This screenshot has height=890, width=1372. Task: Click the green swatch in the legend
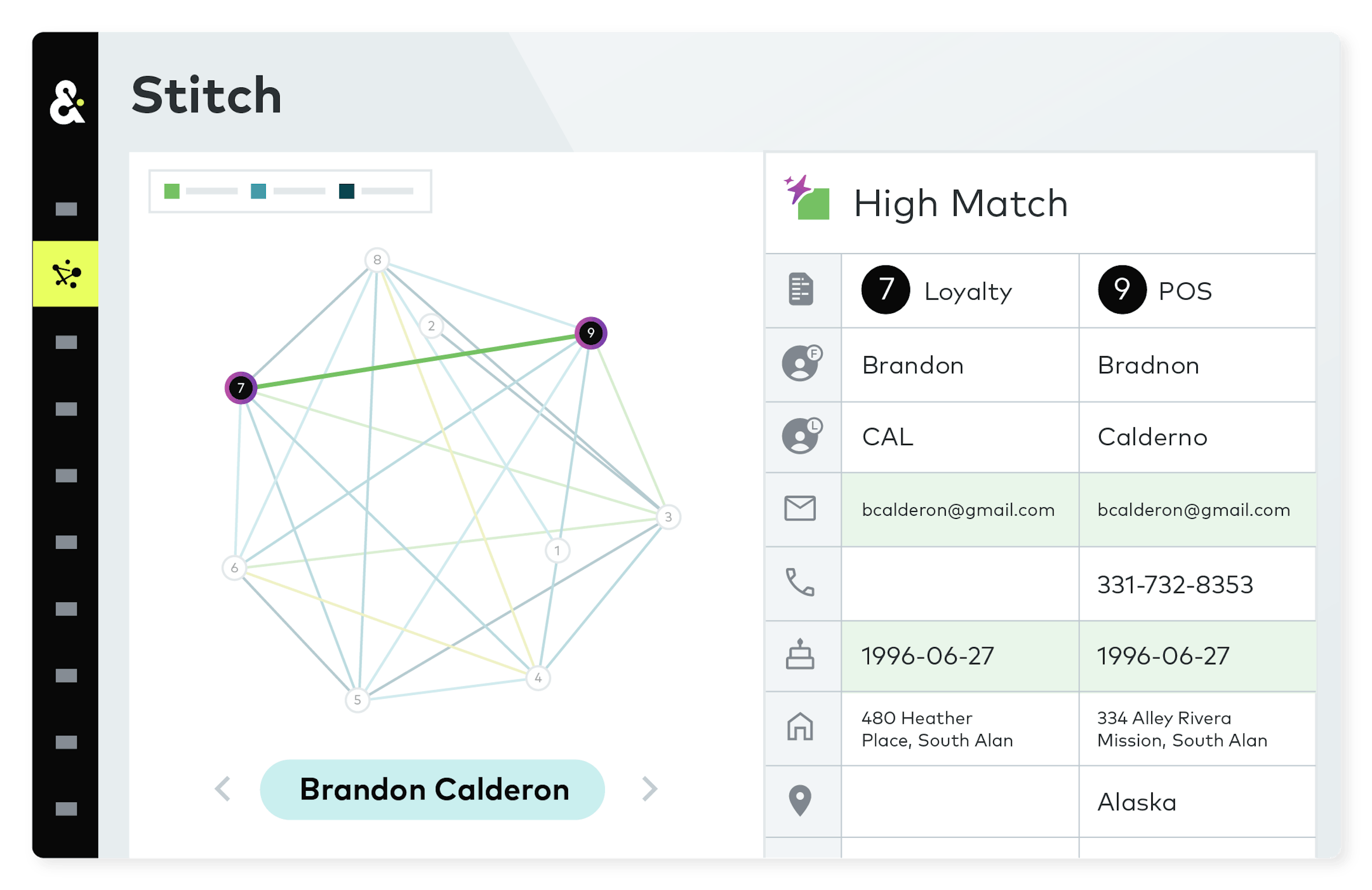click(x=173, y=191)
